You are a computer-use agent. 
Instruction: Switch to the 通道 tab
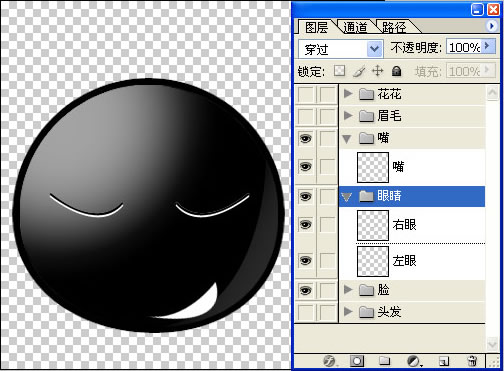pos(355,27)
